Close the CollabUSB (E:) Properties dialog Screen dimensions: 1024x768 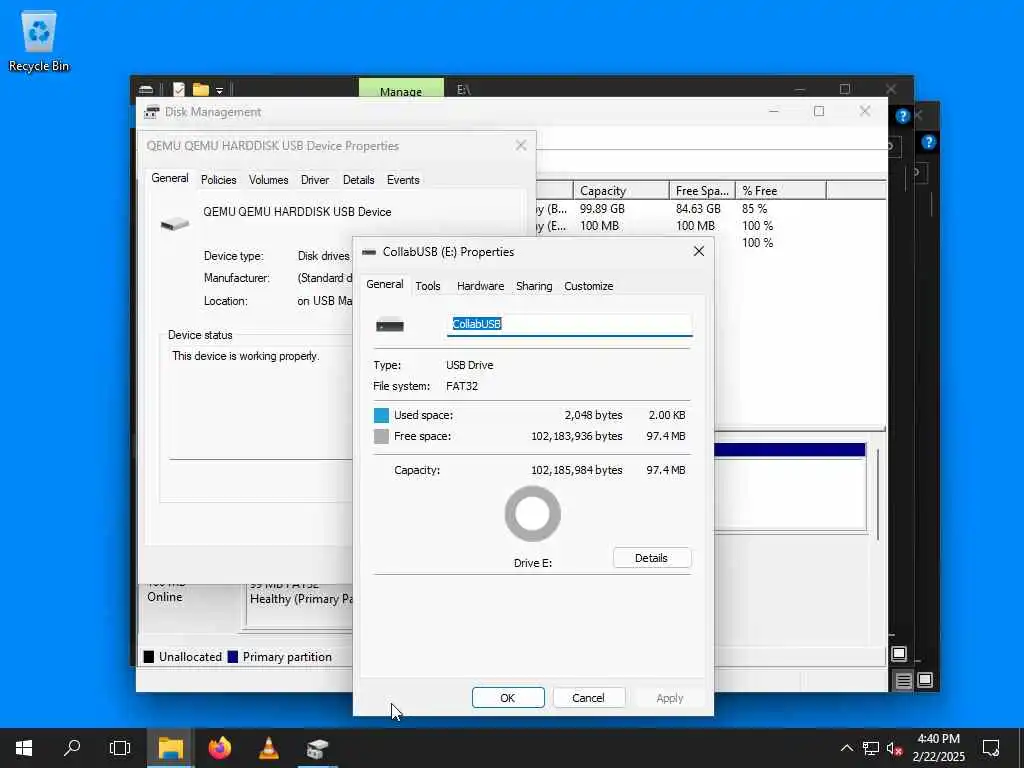point(699,251)
